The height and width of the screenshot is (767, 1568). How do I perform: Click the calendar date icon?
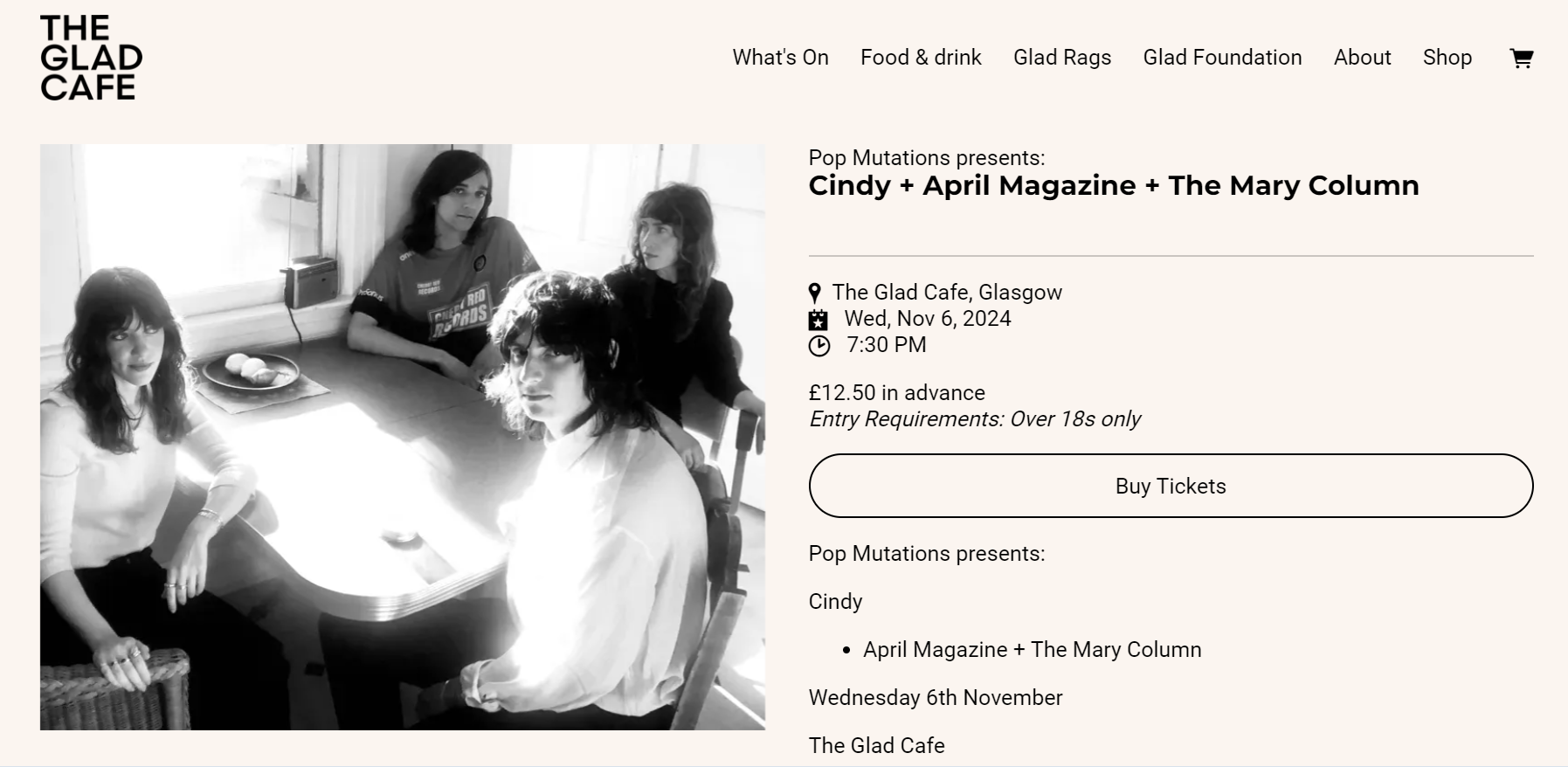[818, 320]
